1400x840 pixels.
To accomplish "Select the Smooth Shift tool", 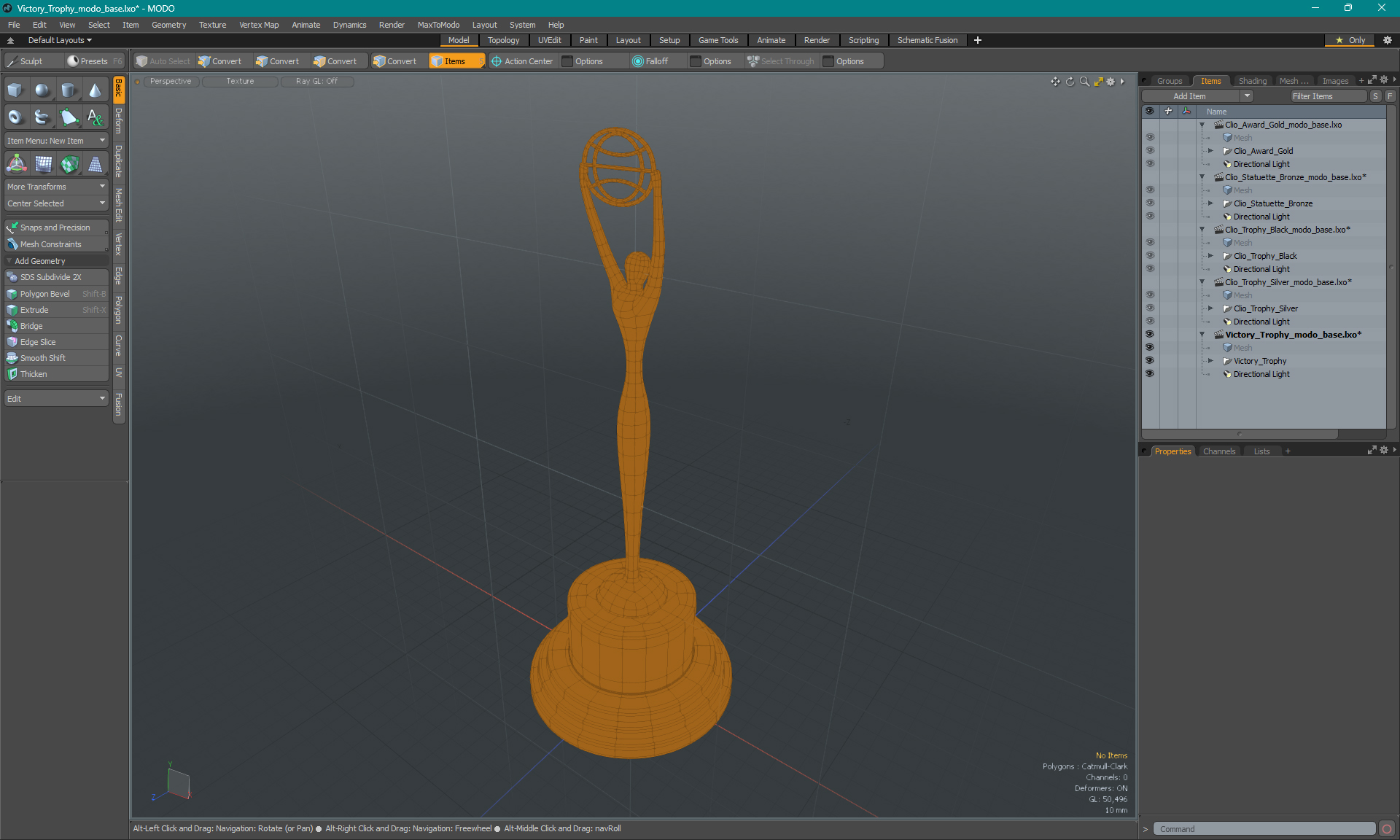I will (44, 357).
